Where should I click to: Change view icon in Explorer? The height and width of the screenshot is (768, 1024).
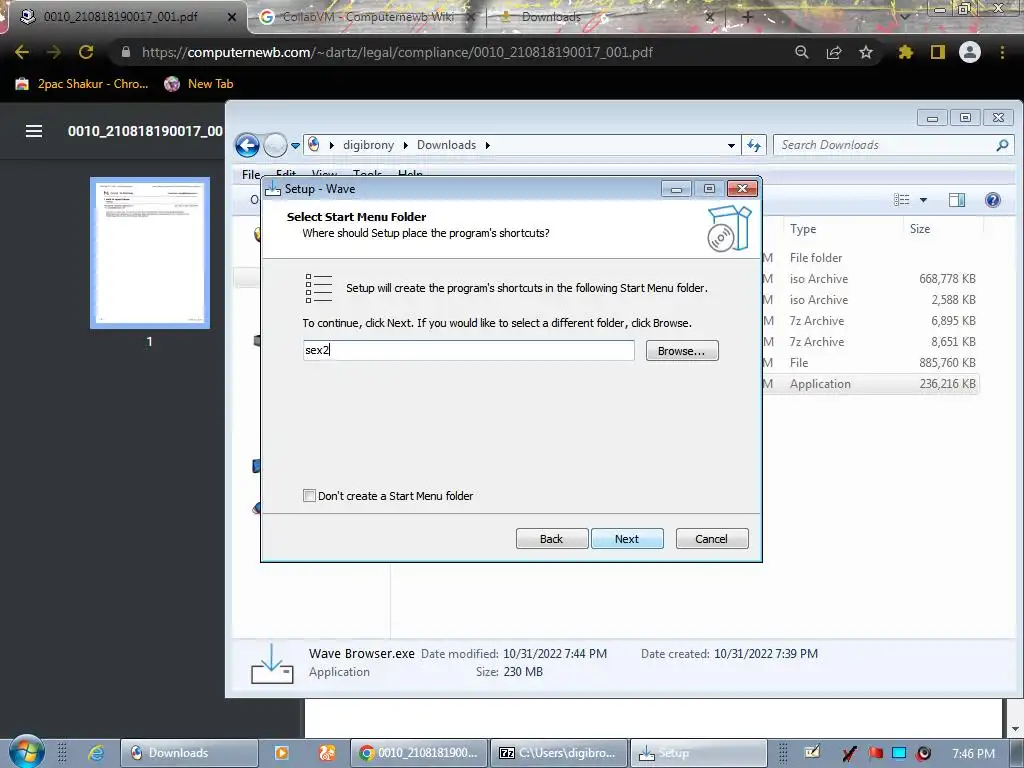click(x=901, y=200)
